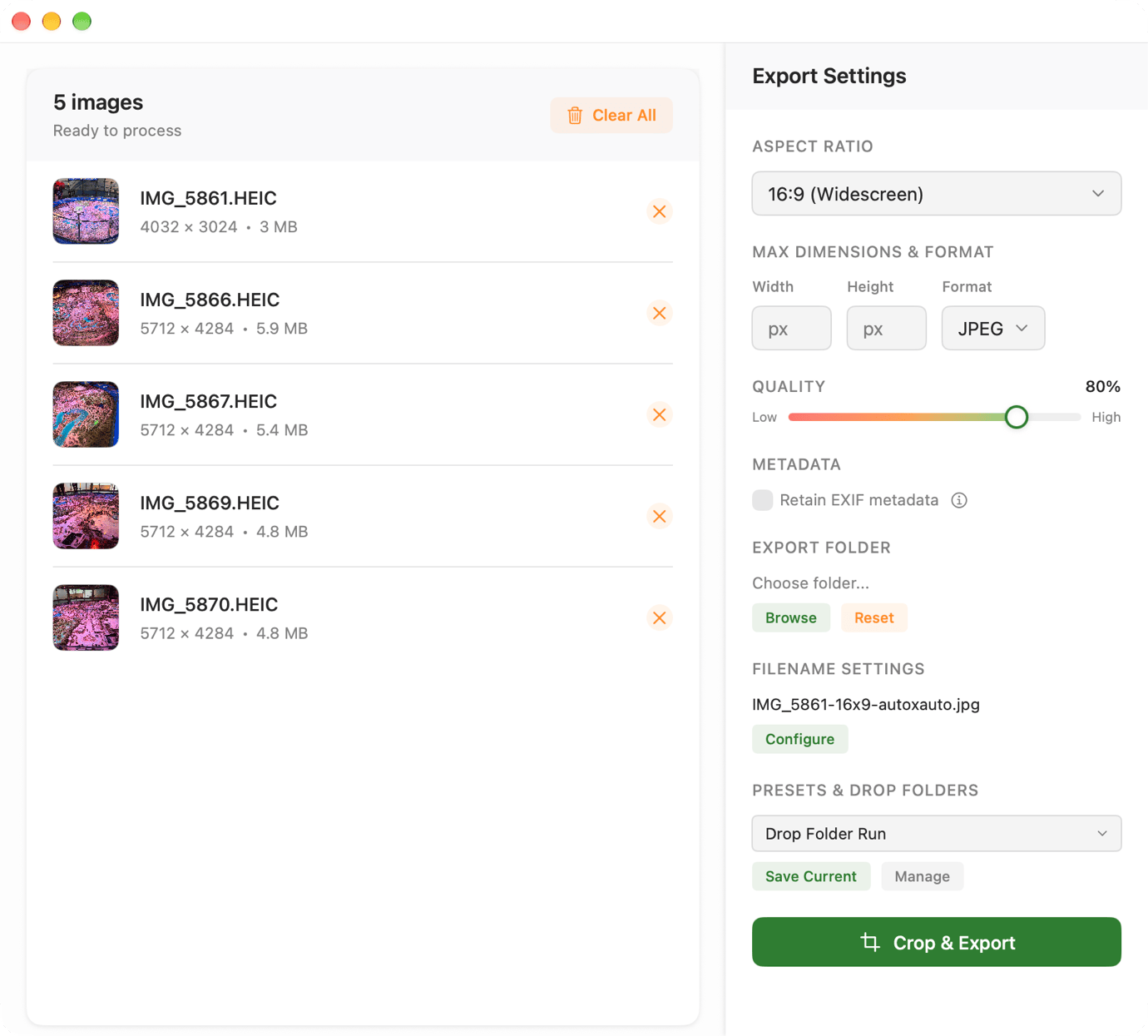The image size is (1148, 1036).
Task: Remove IMG_5869.HEIC with its X icon
Action: coord(659,516)
